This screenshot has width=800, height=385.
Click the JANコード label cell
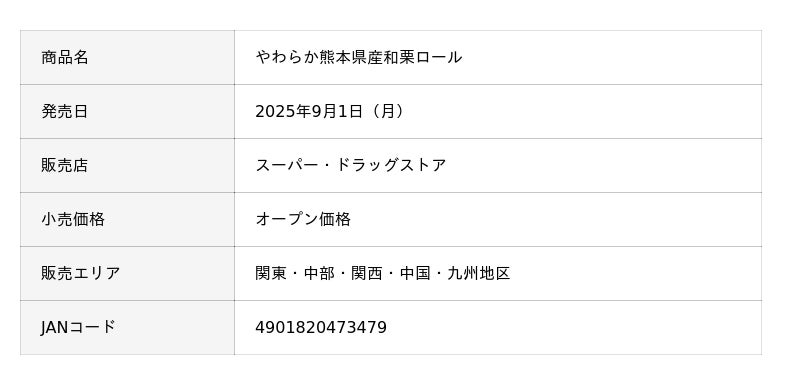point(127,327)
